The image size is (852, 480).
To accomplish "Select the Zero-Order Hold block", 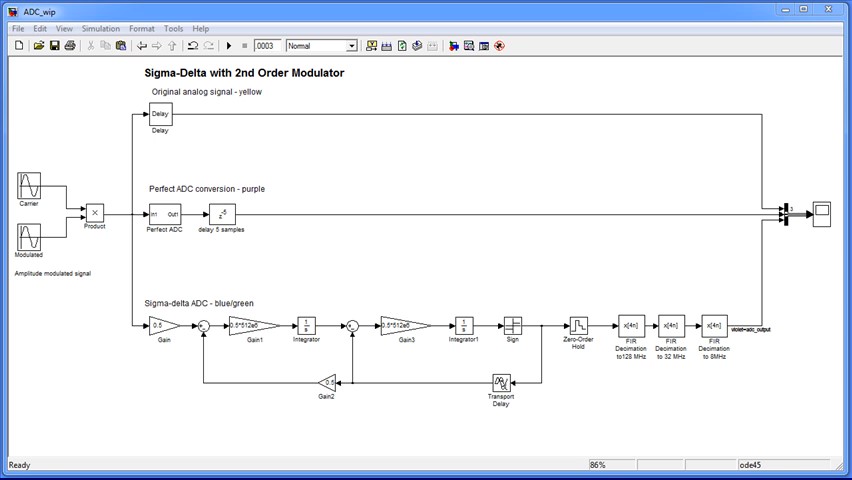I will pyautogui.click(x=579, y=326).
